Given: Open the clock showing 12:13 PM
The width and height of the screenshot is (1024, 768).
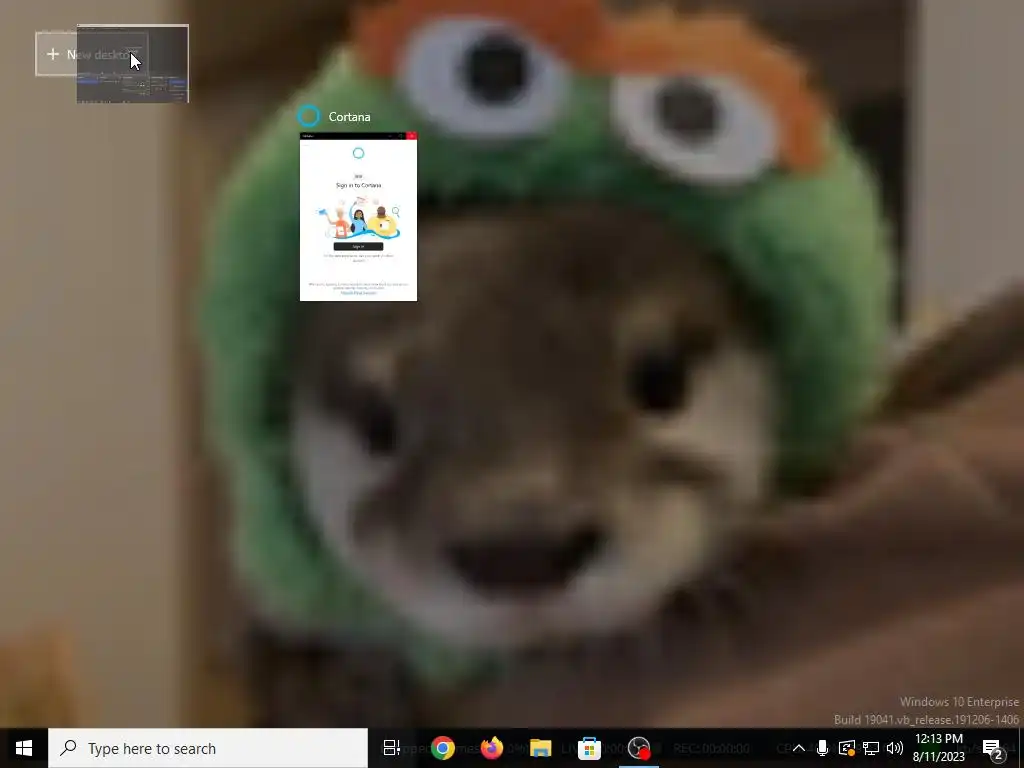Looking at the screenshot, I should [938, 748].
